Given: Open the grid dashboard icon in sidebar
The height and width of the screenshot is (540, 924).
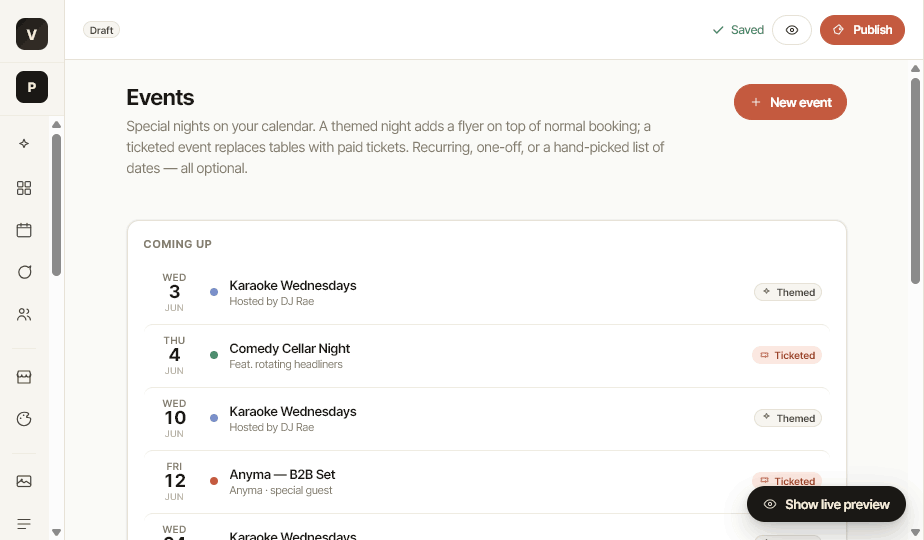Looking at the screenshot, I should pyautogui.click(x=24, y=188).
